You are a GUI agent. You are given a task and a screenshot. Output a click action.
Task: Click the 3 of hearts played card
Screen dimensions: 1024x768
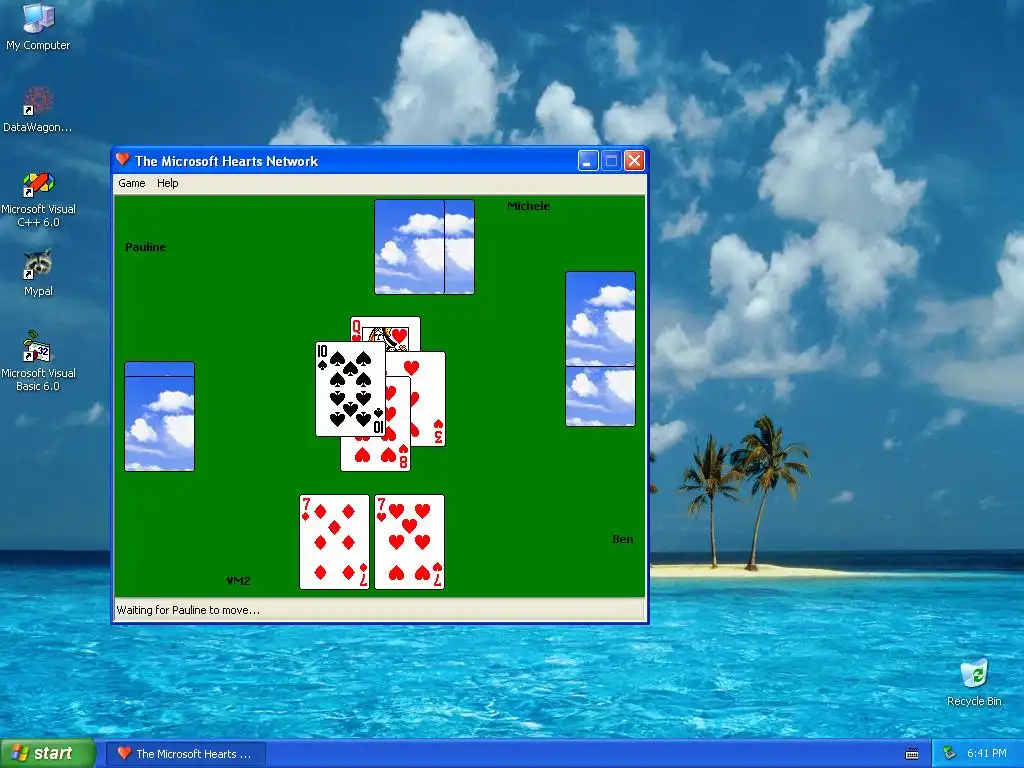coord(428,400)
